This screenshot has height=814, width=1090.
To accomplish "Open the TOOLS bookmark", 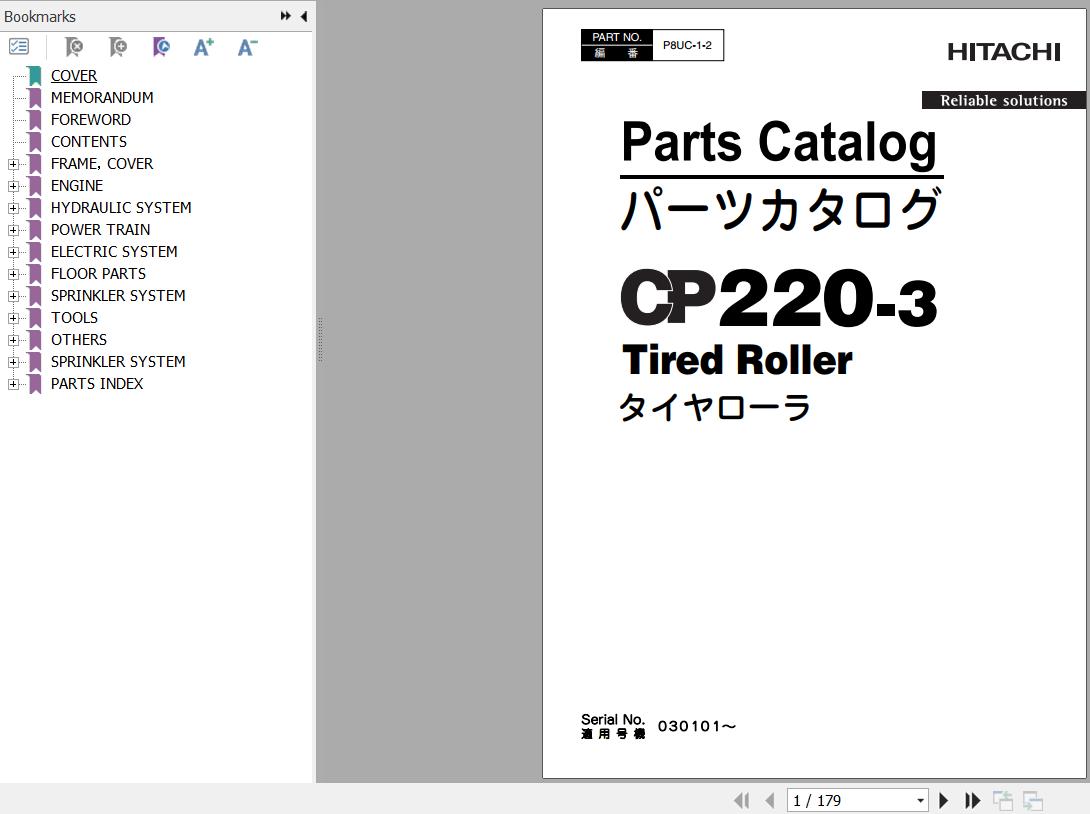I will [74, 318].
